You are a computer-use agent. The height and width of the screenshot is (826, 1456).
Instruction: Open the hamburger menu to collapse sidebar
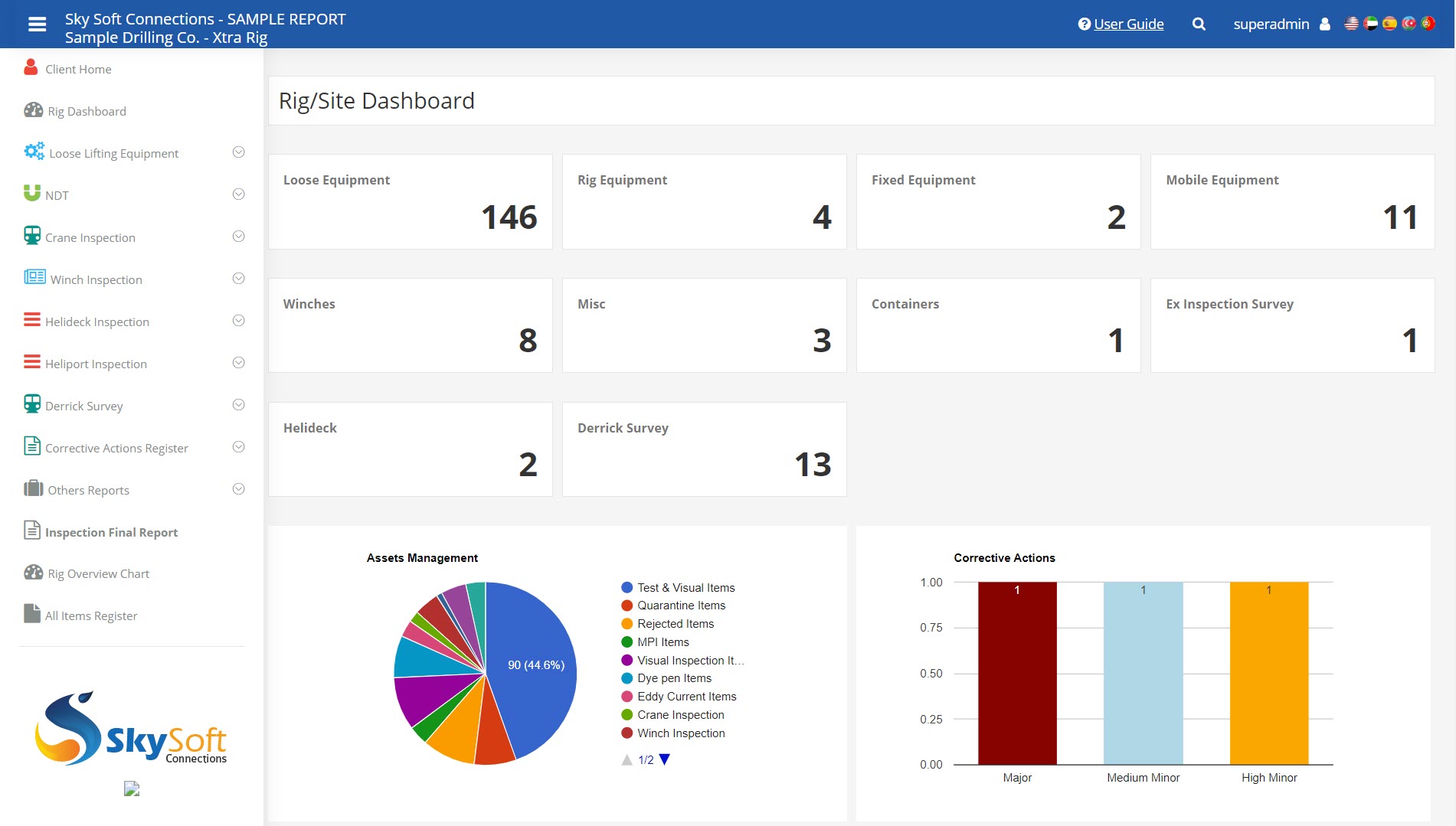tap(36, 24)
